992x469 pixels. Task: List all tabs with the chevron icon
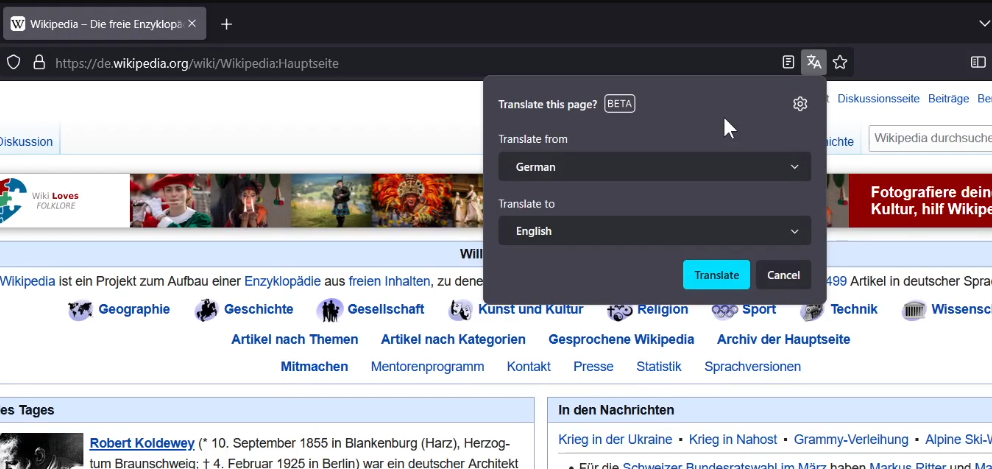pos(984,24)
